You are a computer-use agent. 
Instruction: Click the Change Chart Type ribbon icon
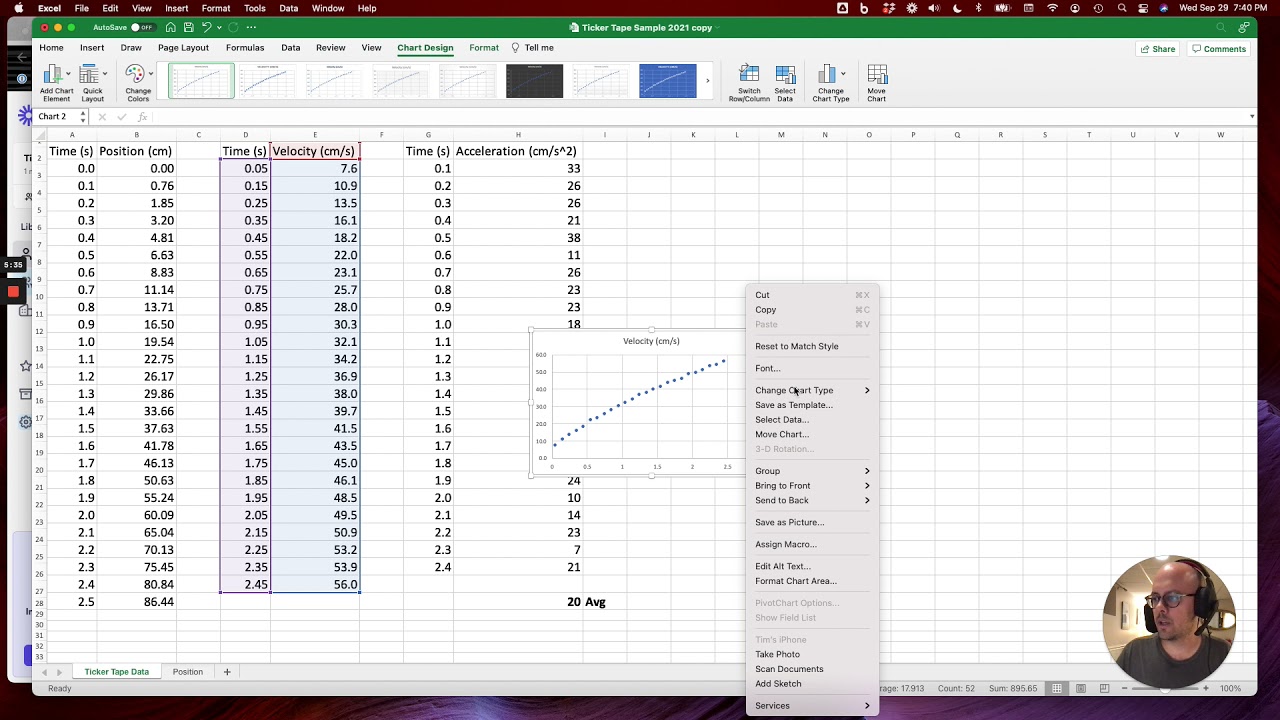827,74
